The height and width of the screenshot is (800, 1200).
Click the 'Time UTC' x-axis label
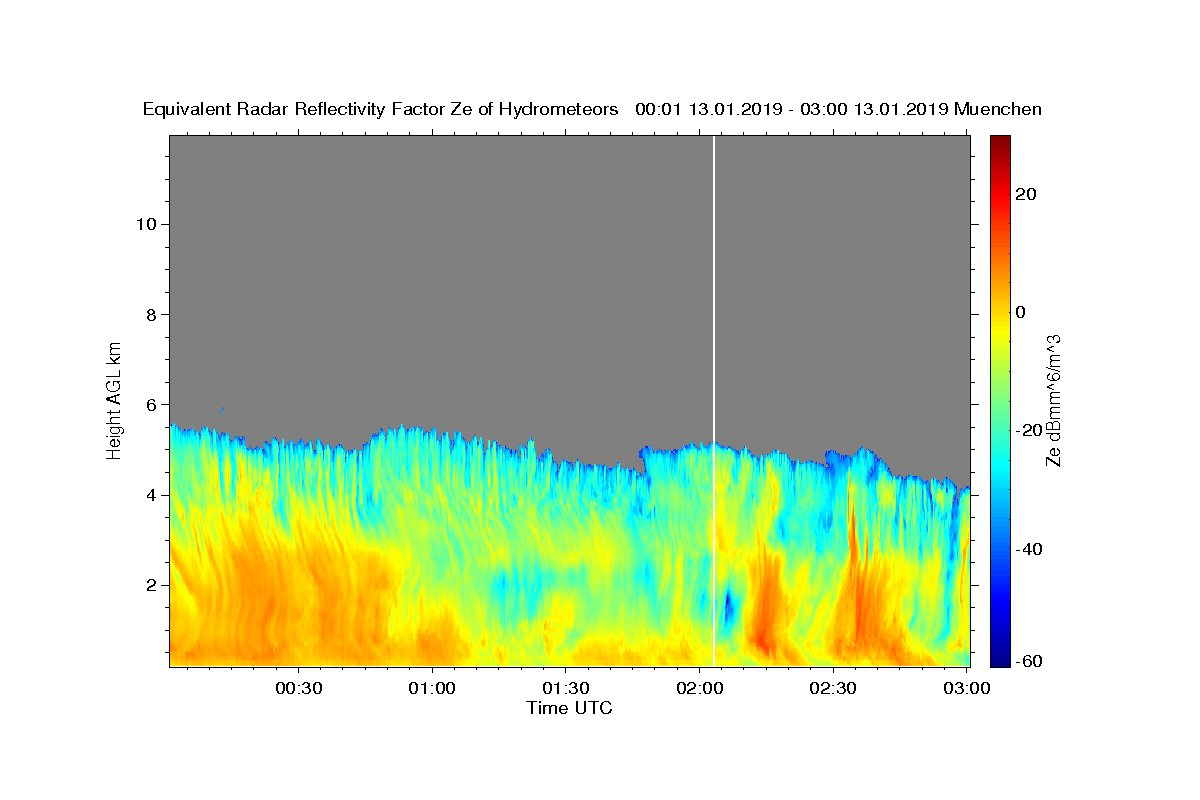click(569, 708)
